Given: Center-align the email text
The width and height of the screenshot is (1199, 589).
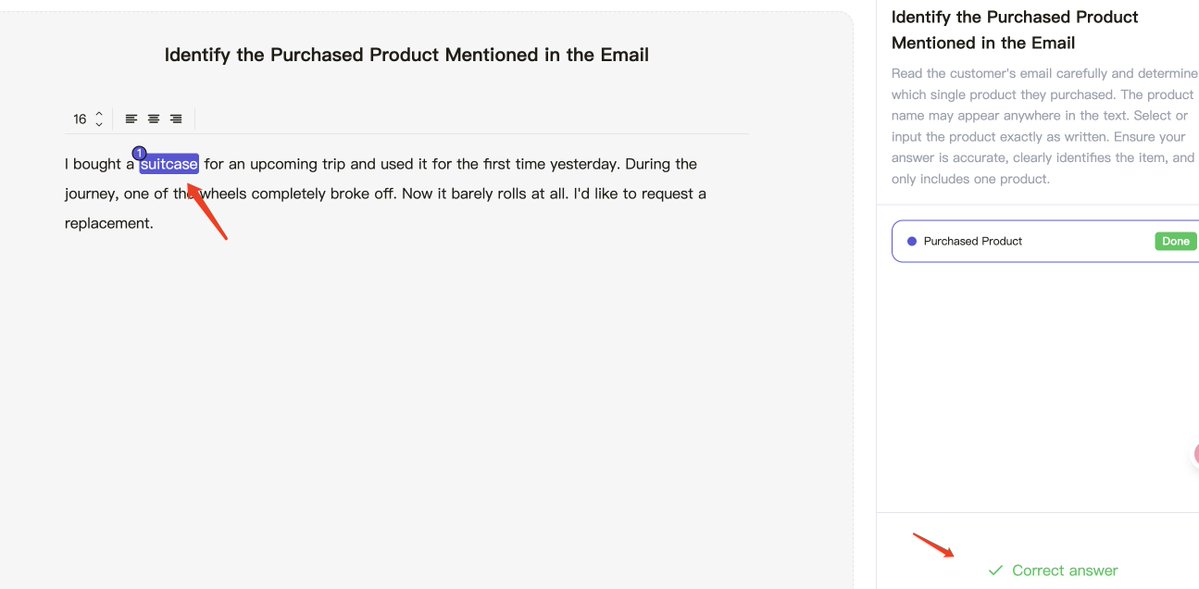Looking at the screenshot, I should [x=154, y=119].
